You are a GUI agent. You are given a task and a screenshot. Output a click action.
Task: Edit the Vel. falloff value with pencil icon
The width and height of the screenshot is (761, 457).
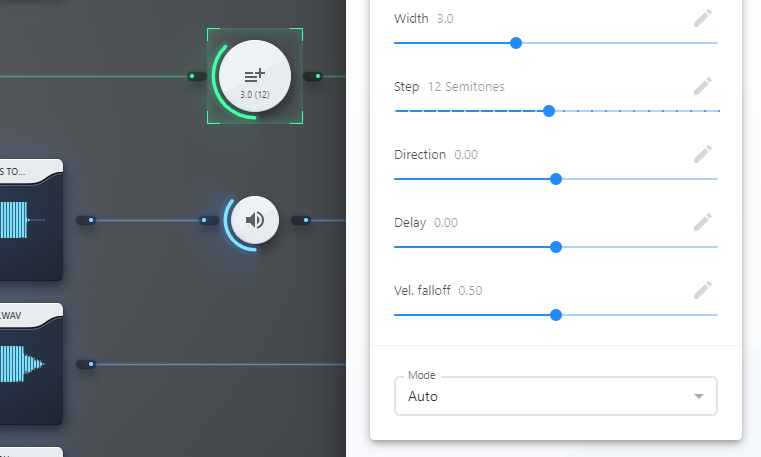[x=702, y=290]
